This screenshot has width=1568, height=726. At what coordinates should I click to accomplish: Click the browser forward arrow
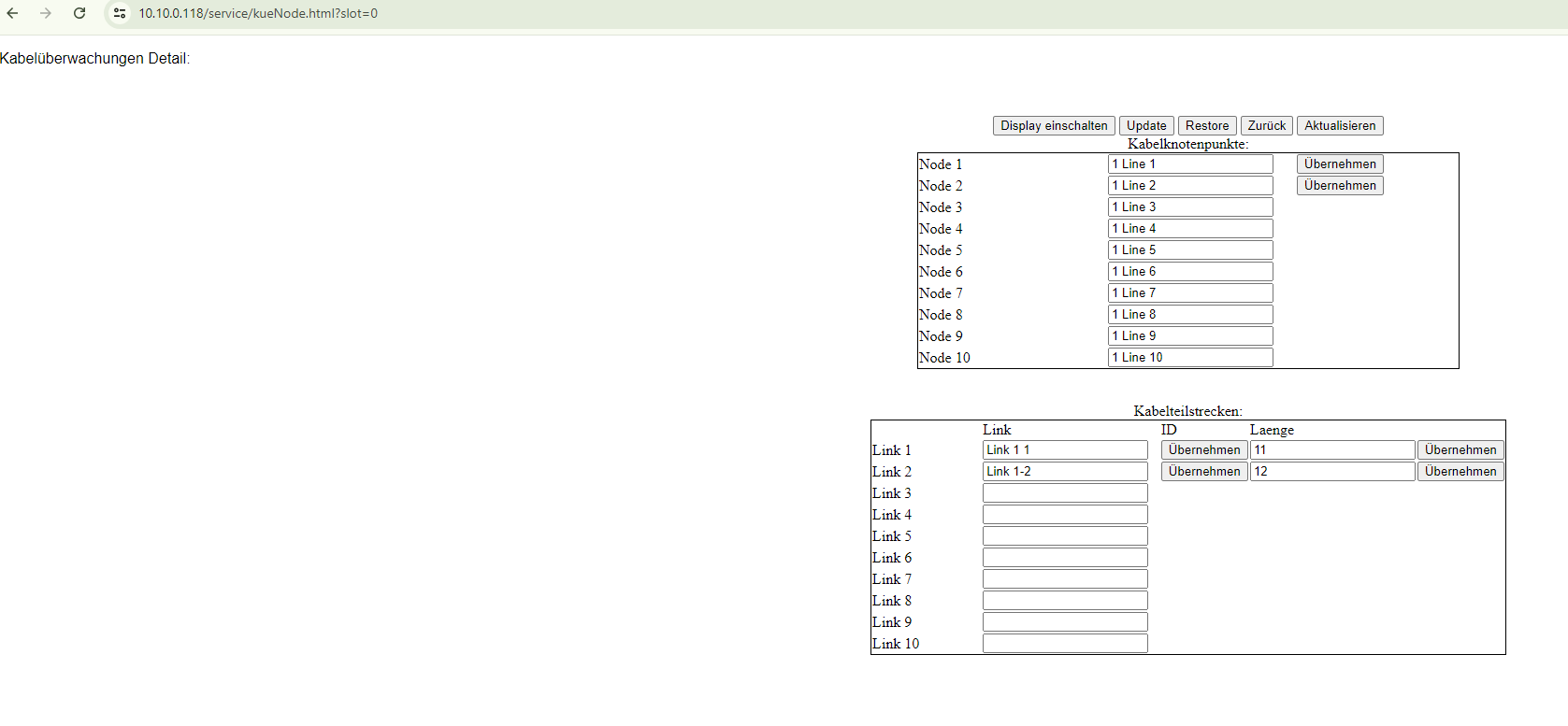46,13
